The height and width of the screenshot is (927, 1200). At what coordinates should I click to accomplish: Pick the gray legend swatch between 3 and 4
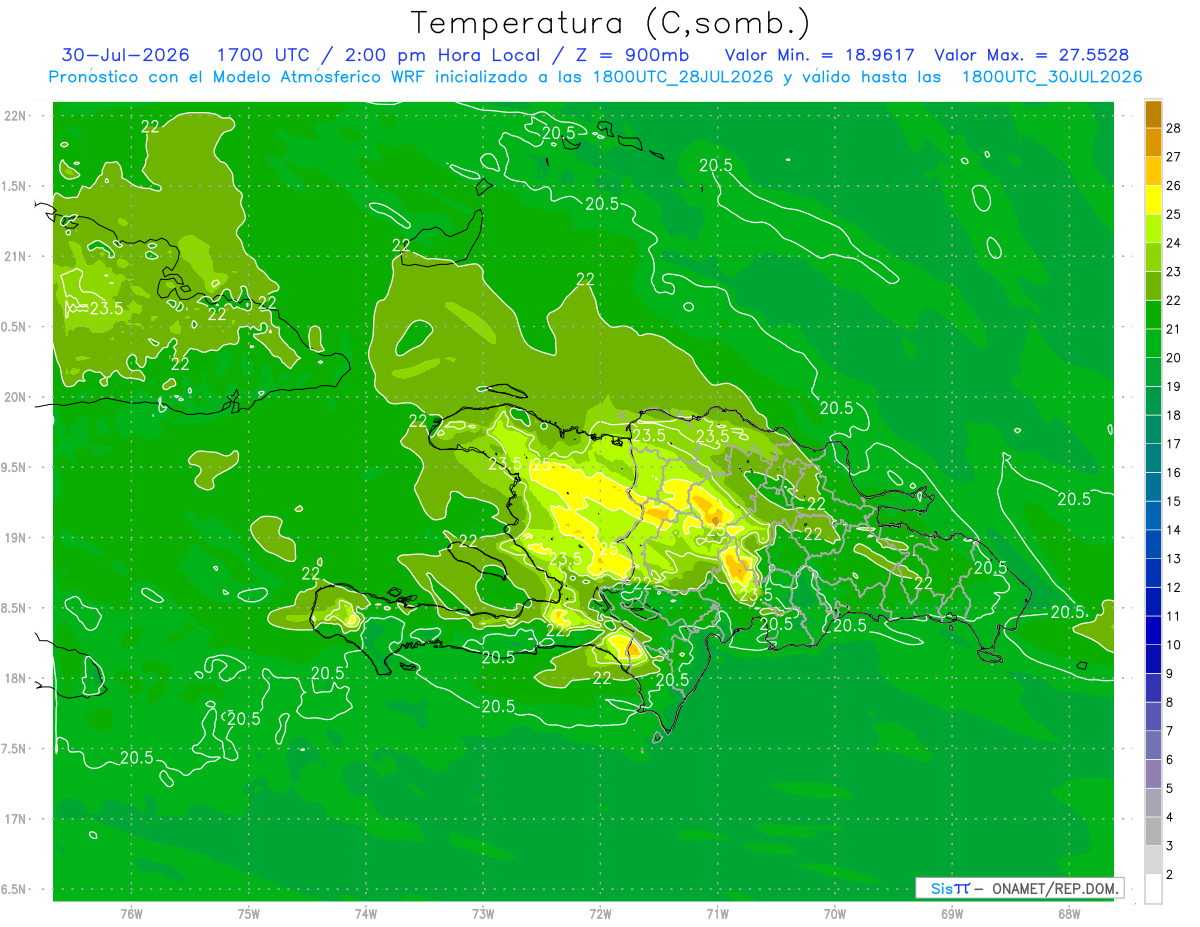[x=1153, y=832]
